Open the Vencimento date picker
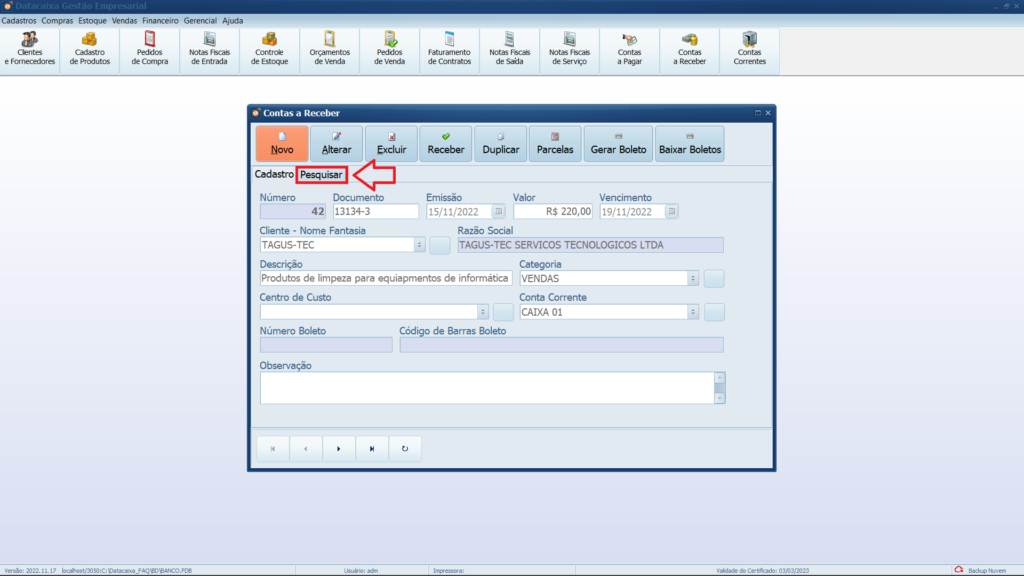The height and width of the screenshot is (576, 1024). coord(672,212)
